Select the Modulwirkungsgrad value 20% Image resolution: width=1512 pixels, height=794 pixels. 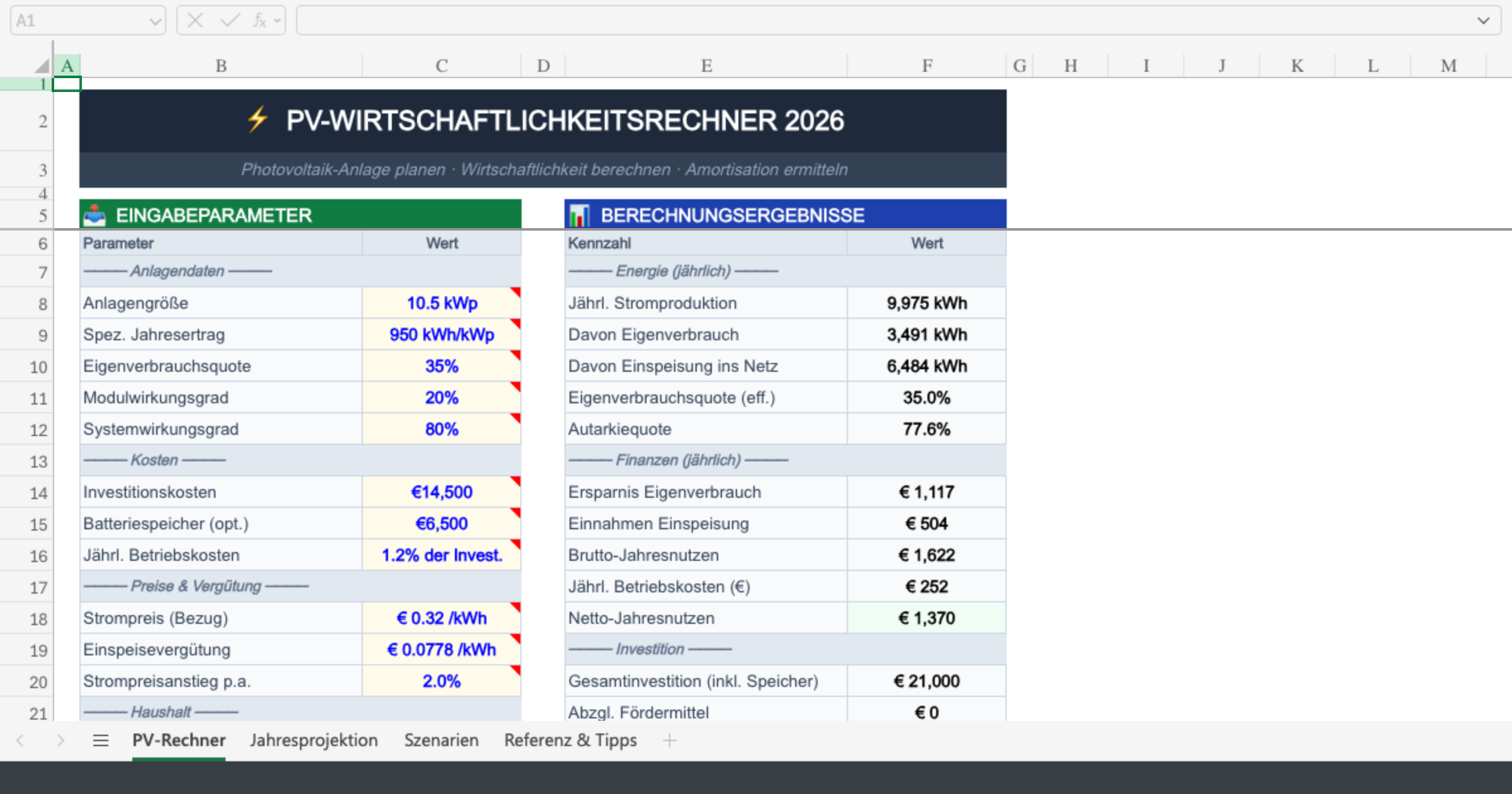442,398
